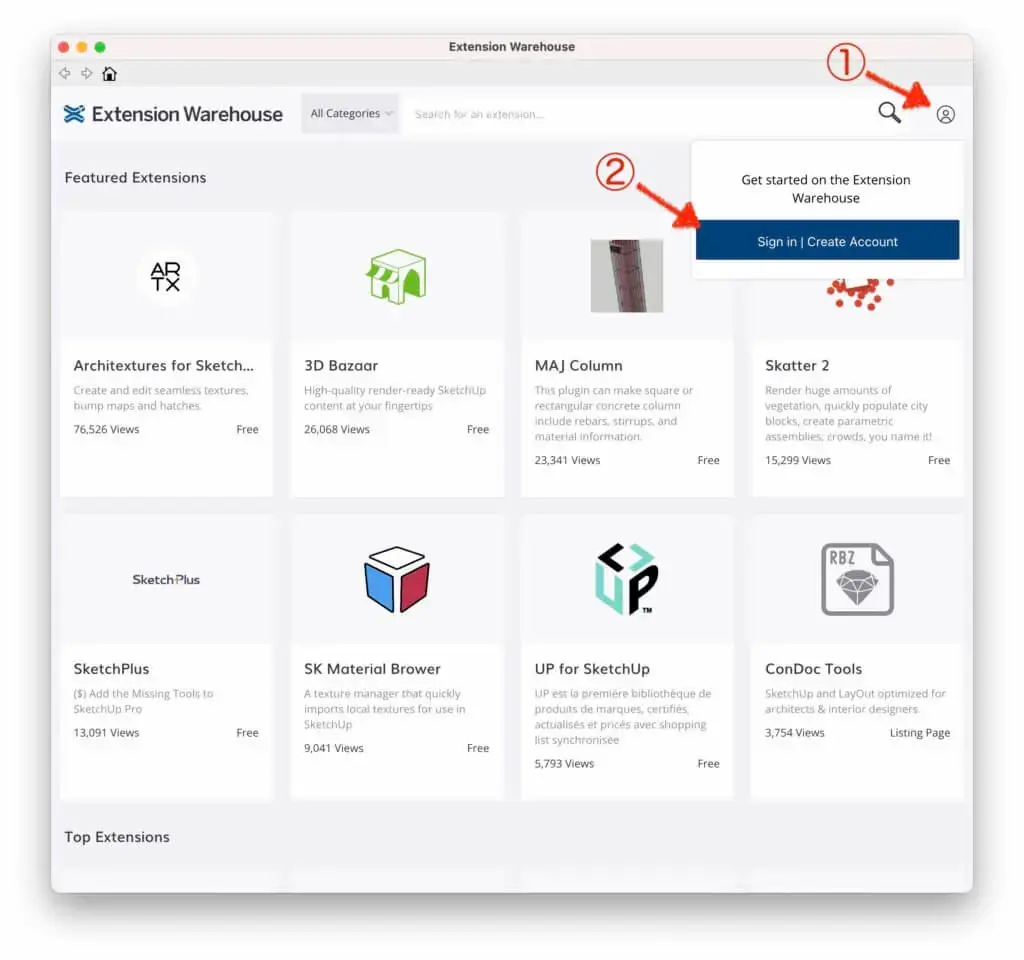Click the back navigation arrow

(64, 73)
